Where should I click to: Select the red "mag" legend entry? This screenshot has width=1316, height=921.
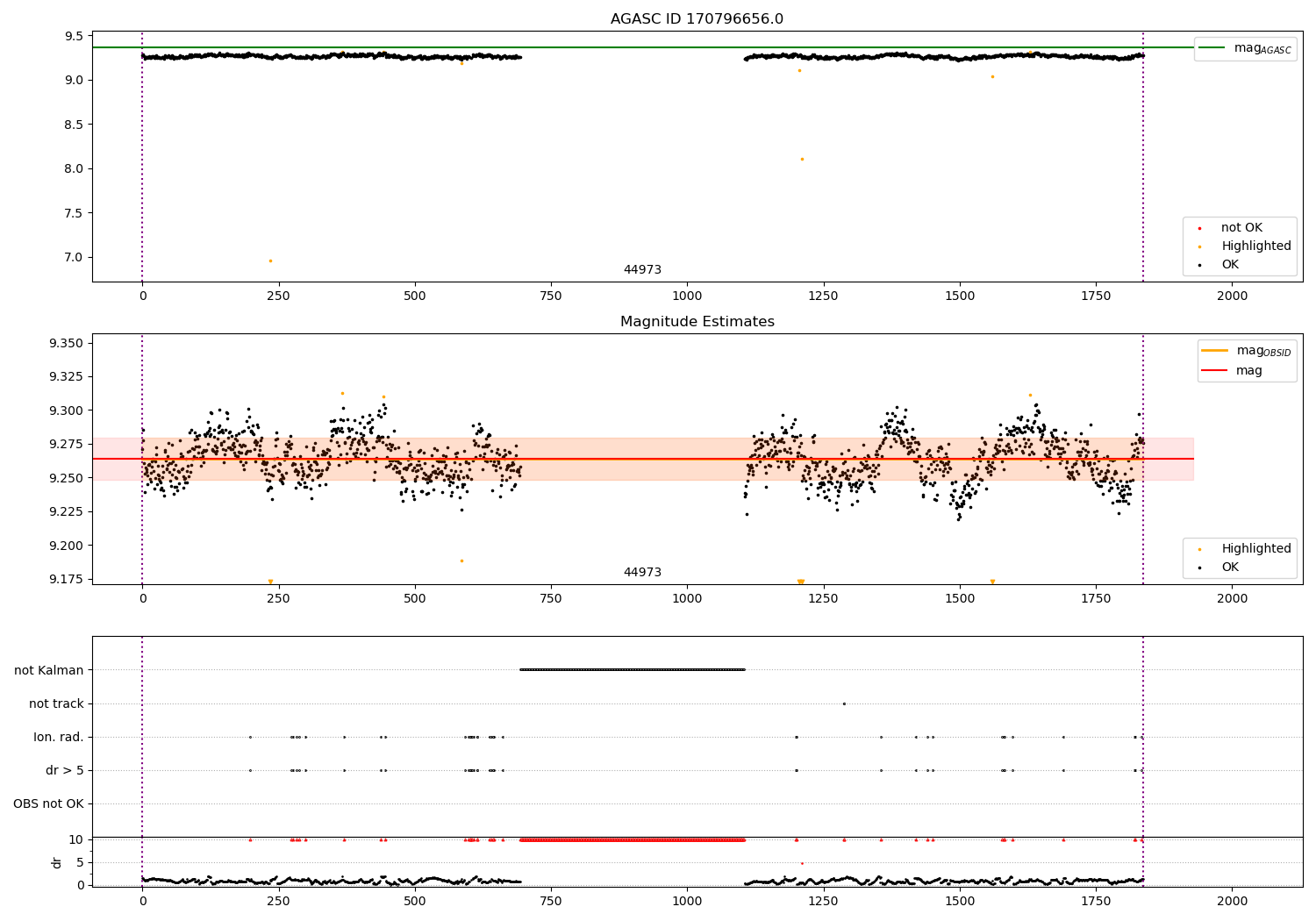pyautogui.click(x=1233, y=371)
